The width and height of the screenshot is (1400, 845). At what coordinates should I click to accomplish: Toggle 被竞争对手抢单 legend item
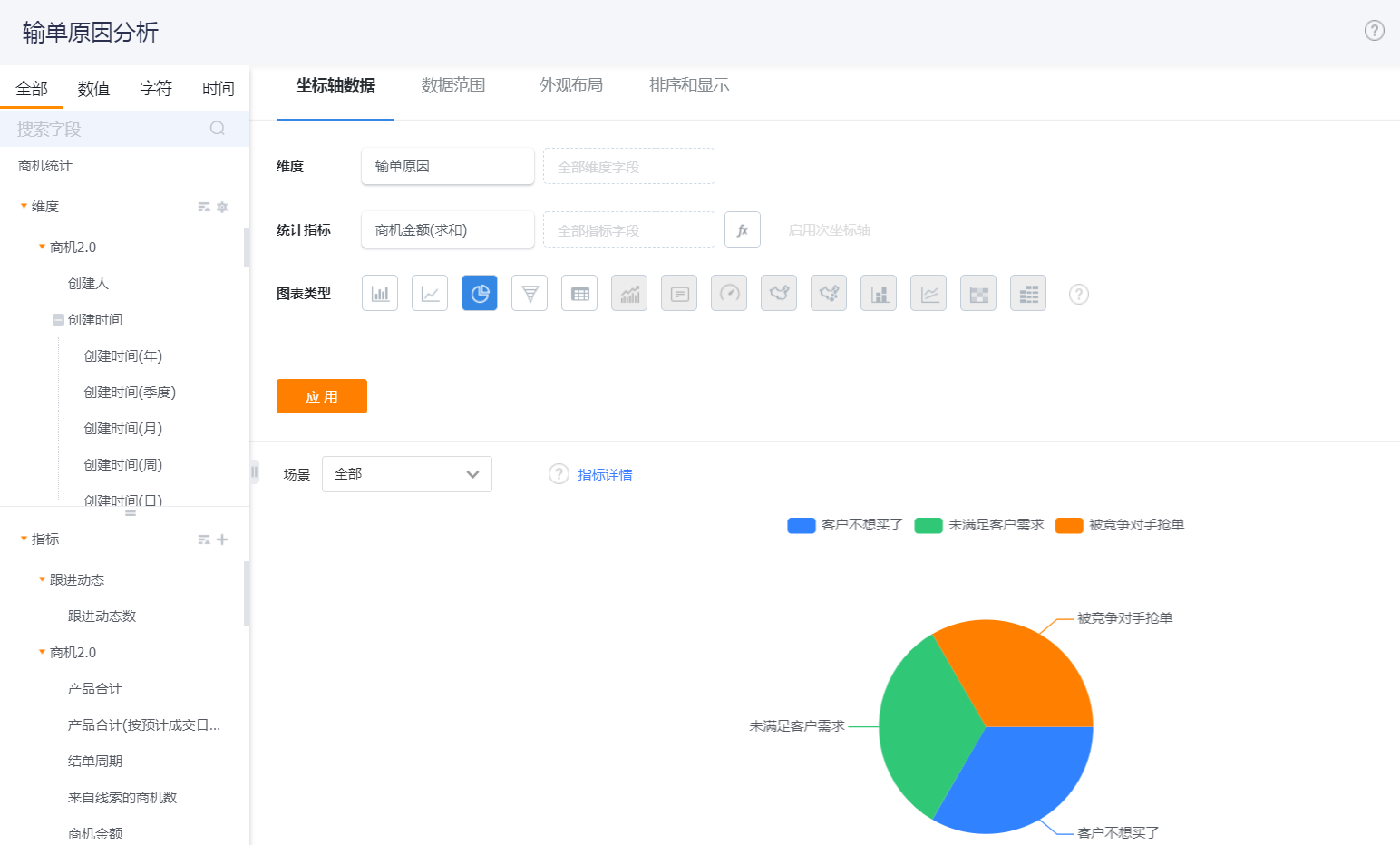(1120, 525)
